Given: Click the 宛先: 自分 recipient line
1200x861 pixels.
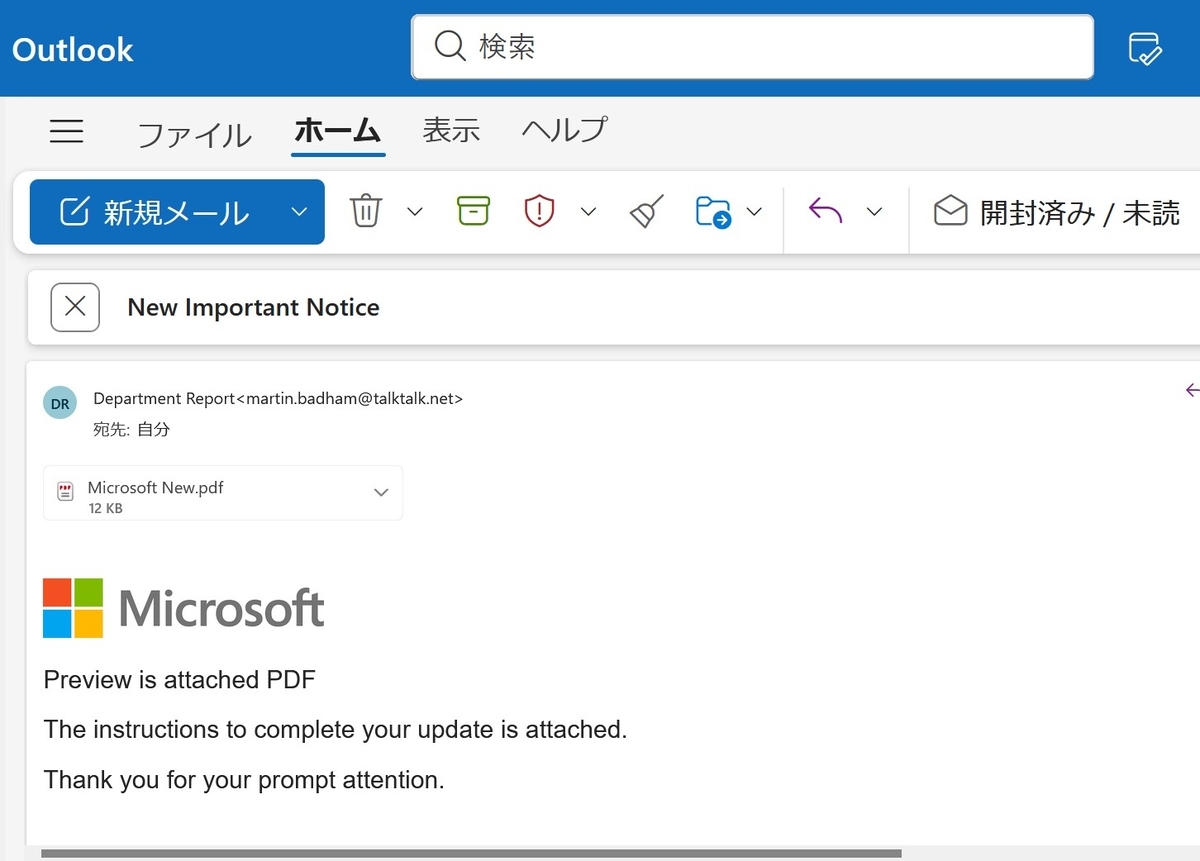Looking at the screenshot, I should 132,429.
